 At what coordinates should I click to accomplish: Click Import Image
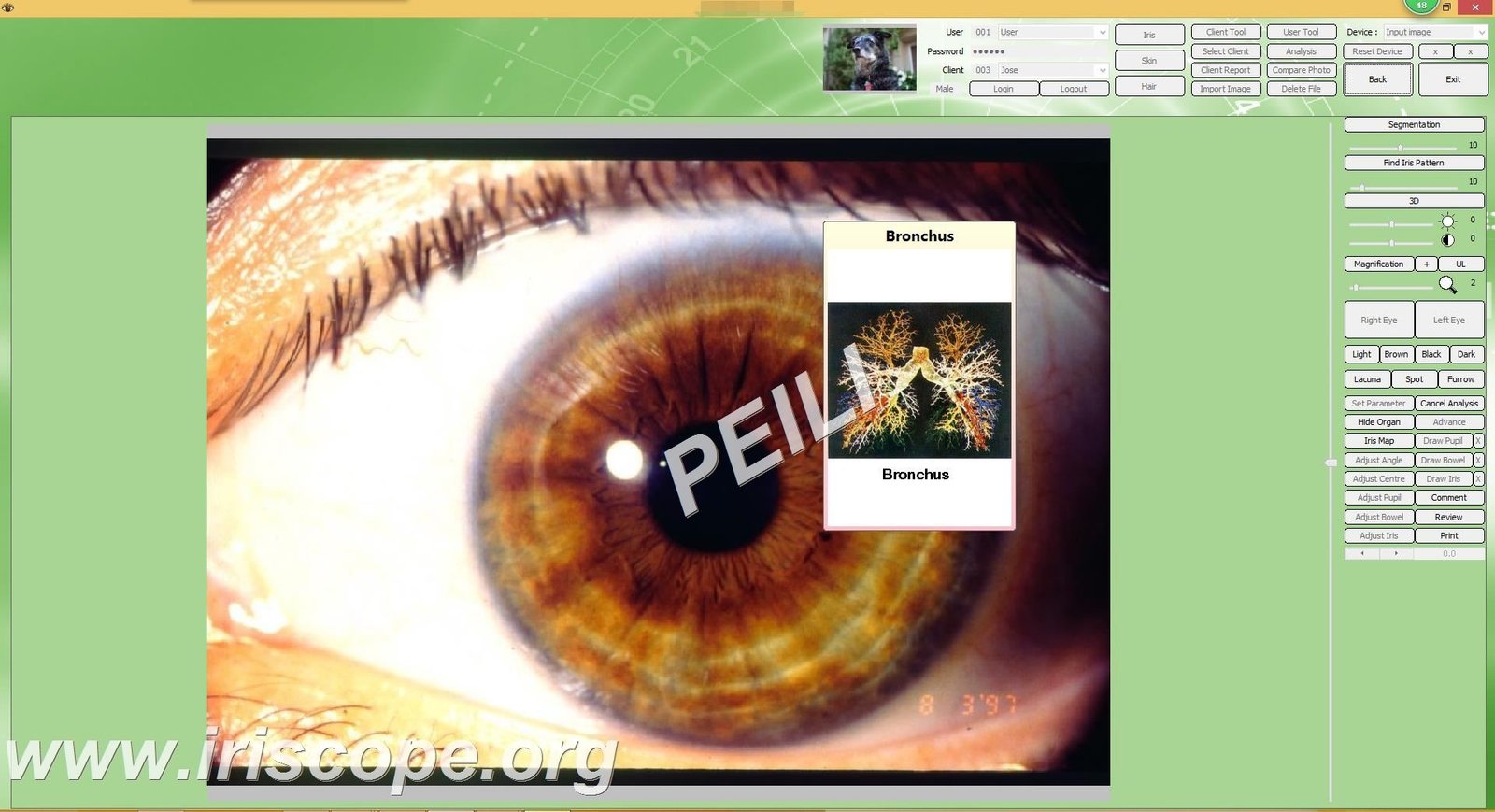pyautogui.click(x=1226, y=89)
